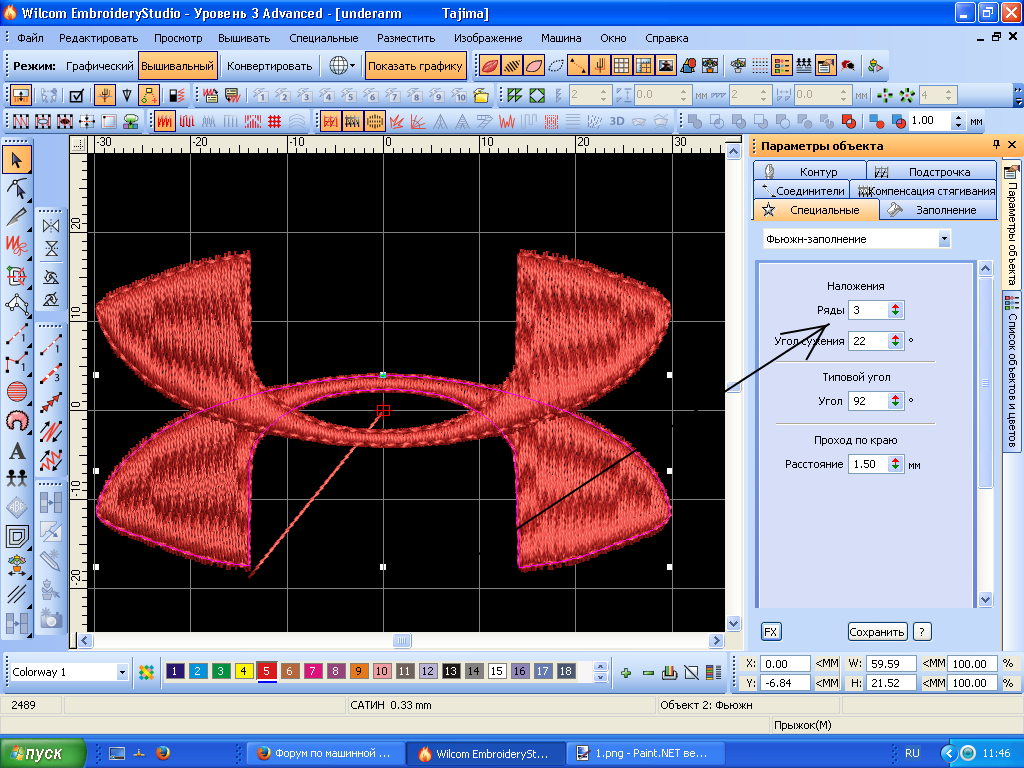The height and width of the screenshot is (768, 1024).
Task: Click the yellow folder icon in toolbar
Action: [481, 96]
